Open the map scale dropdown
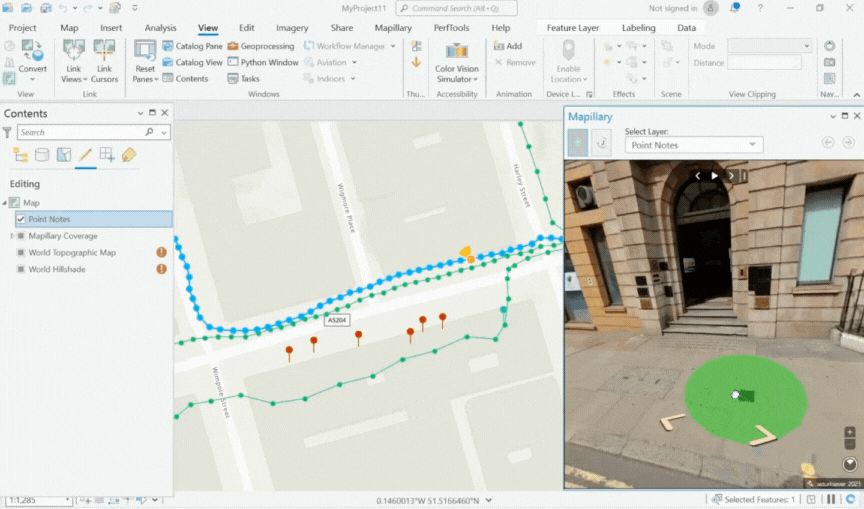 68,500
